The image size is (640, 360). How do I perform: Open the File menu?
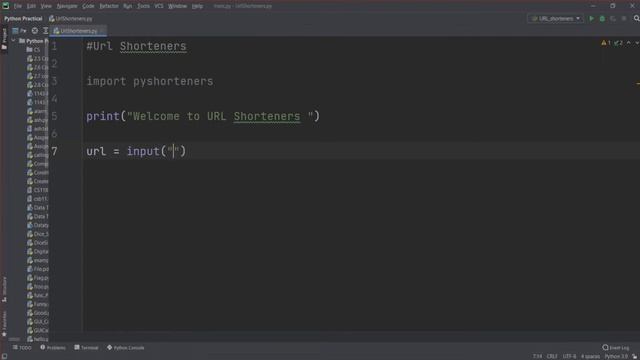coord(18,6)
